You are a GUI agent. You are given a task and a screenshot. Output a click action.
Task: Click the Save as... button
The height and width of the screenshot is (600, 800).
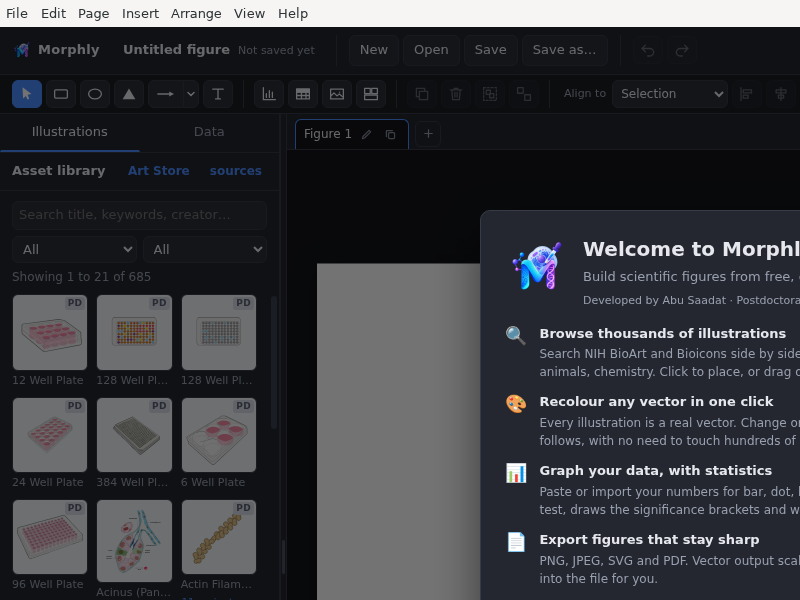(x=564, y=50)
